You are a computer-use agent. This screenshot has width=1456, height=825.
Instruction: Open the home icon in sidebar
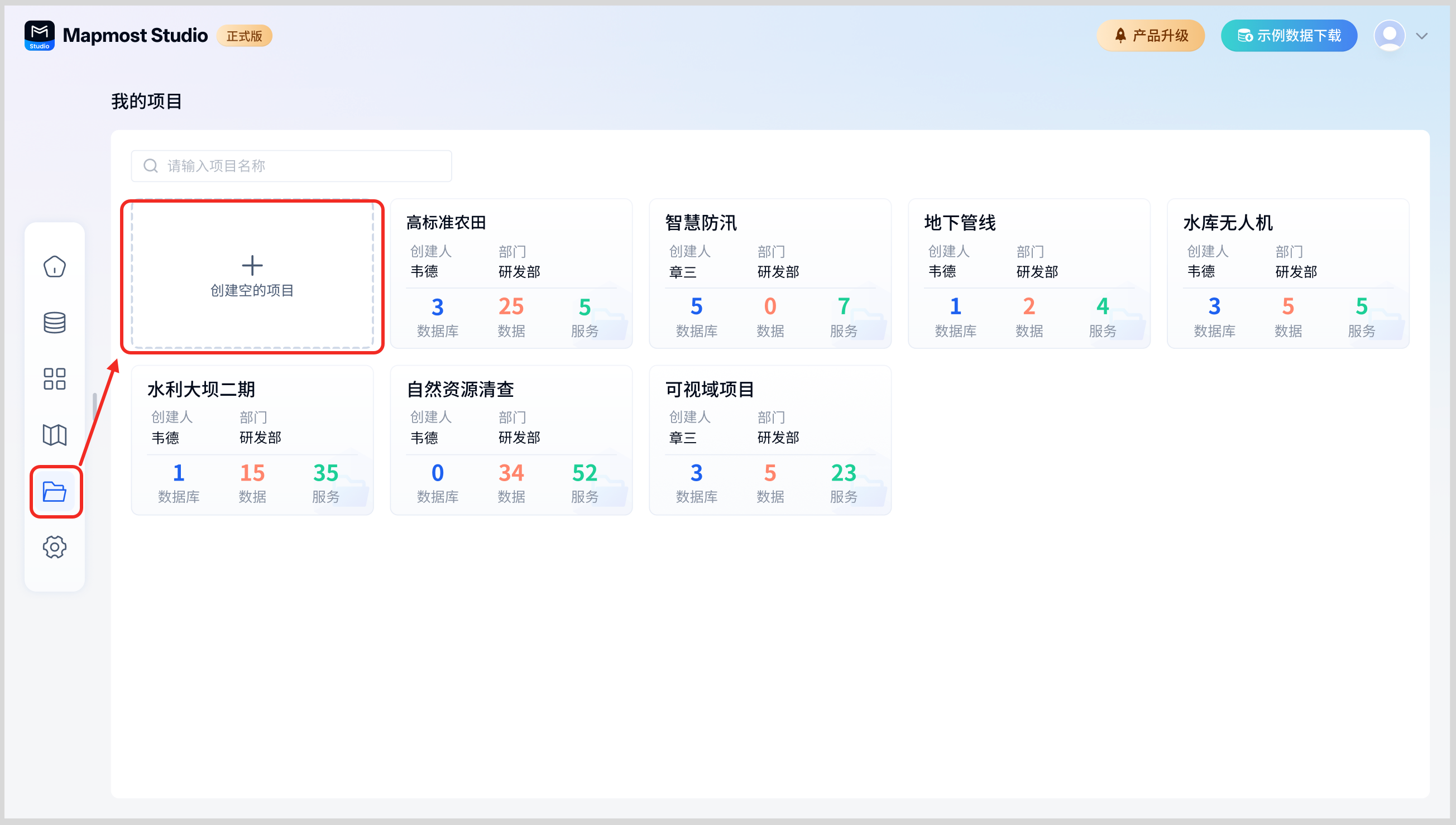54,266
